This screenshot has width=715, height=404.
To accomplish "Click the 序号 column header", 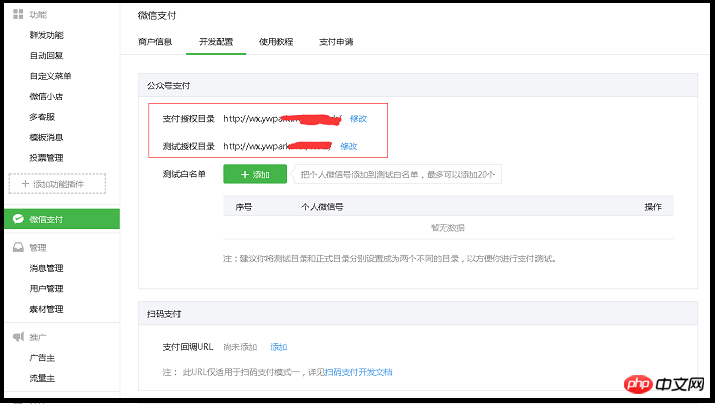I will [244, 207].
